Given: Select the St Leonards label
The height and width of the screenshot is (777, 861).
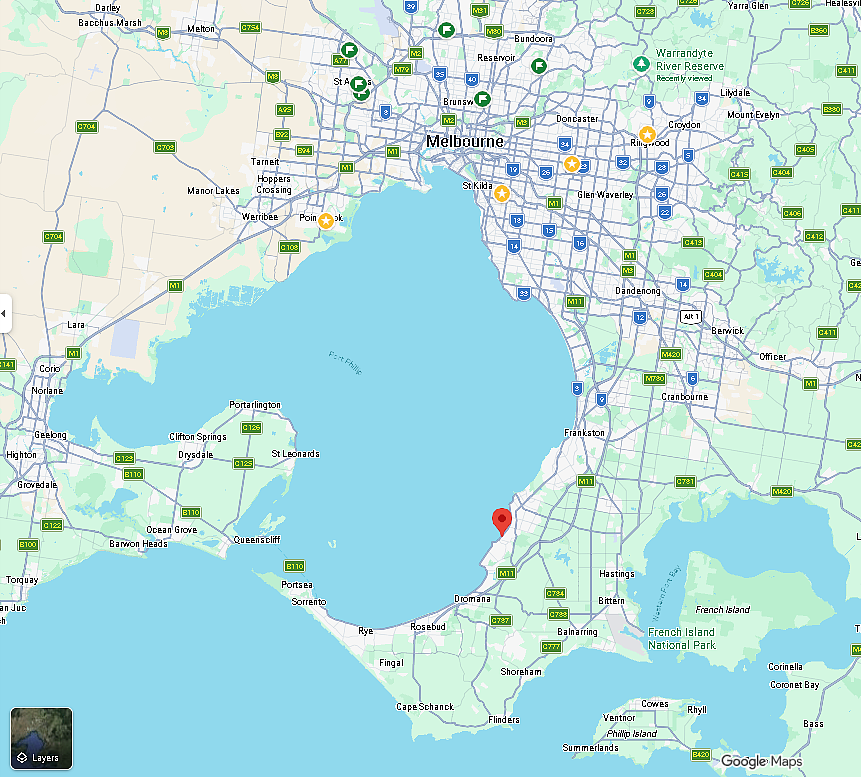Looking at the screenshot, I should pos(295,454).
